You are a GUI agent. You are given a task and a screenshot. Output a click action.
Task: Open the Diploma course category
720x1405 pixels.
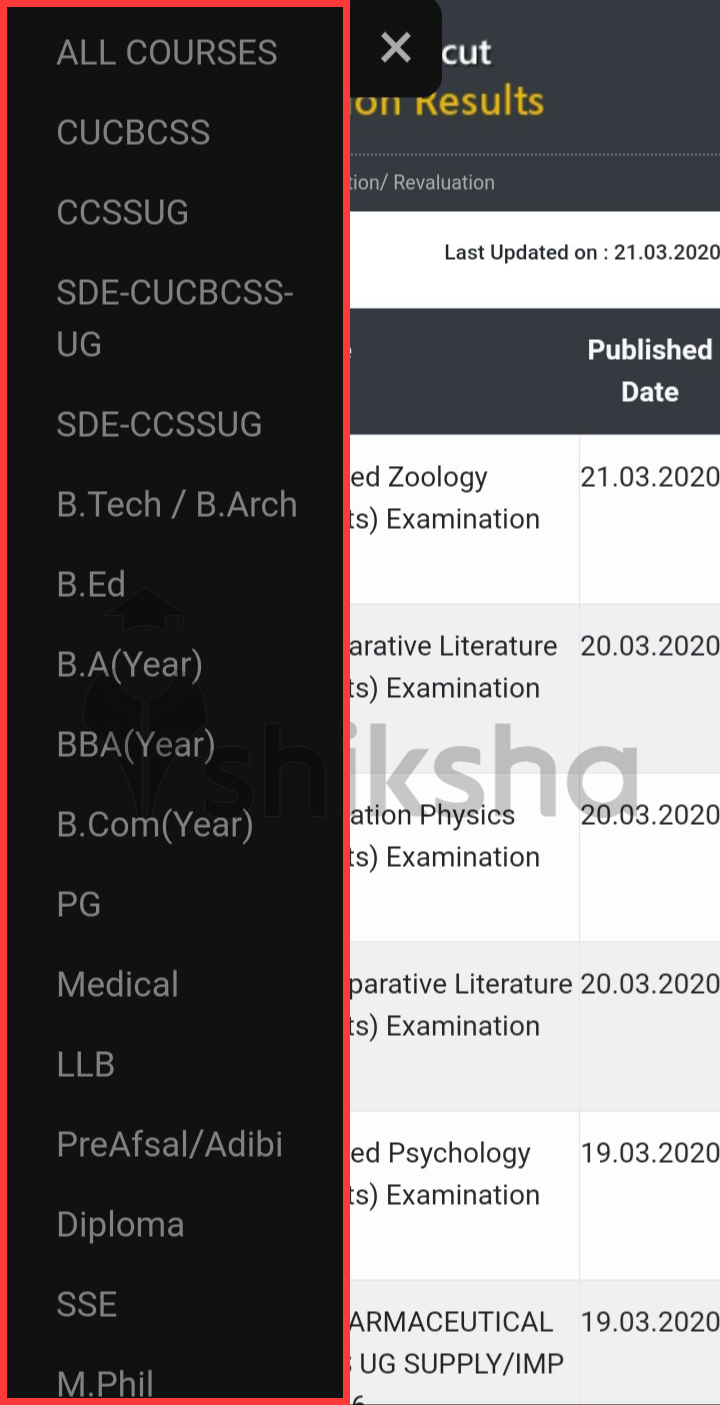pos(120,1224)
